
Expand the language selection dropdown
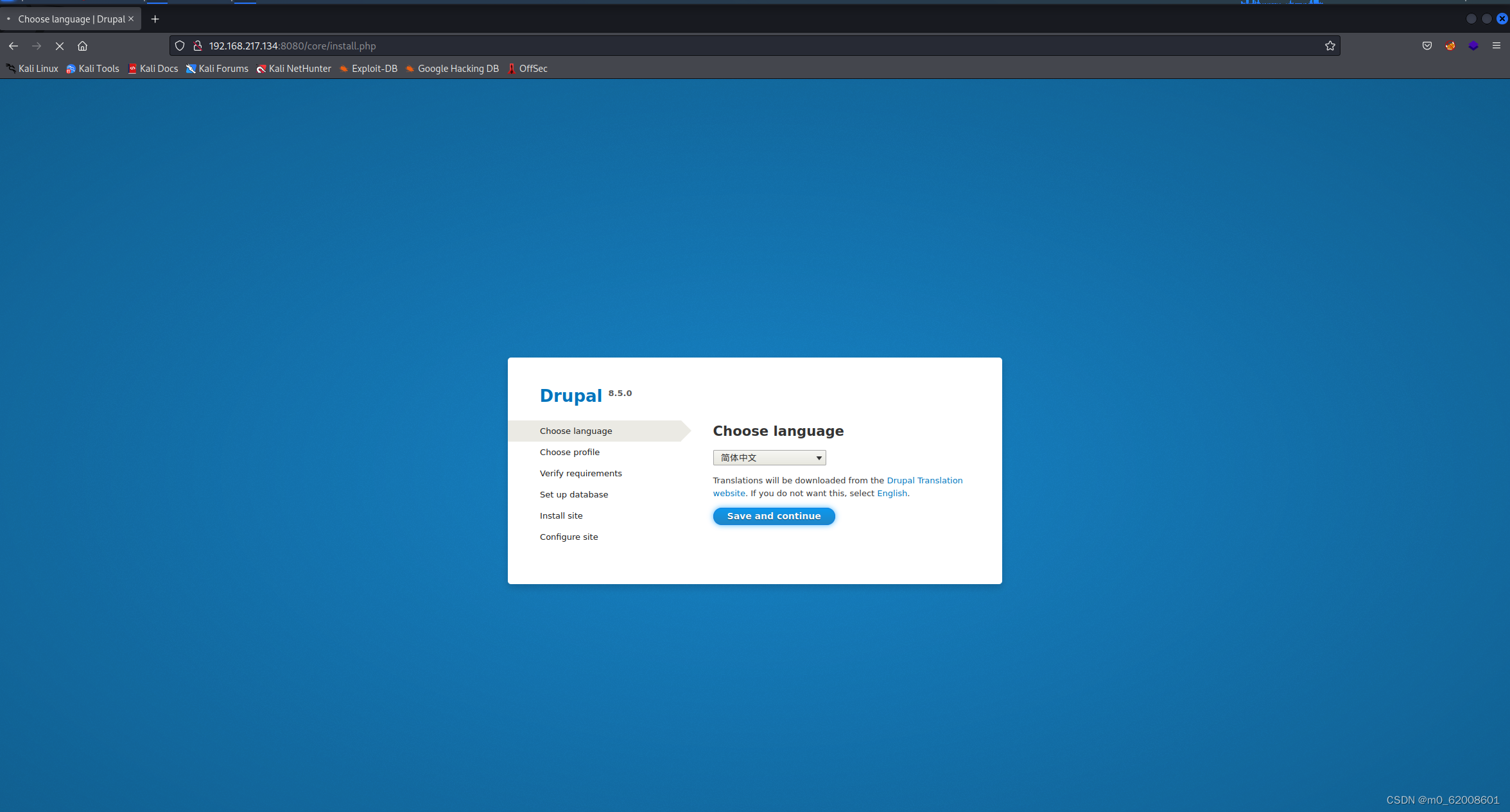click(769, 458)
